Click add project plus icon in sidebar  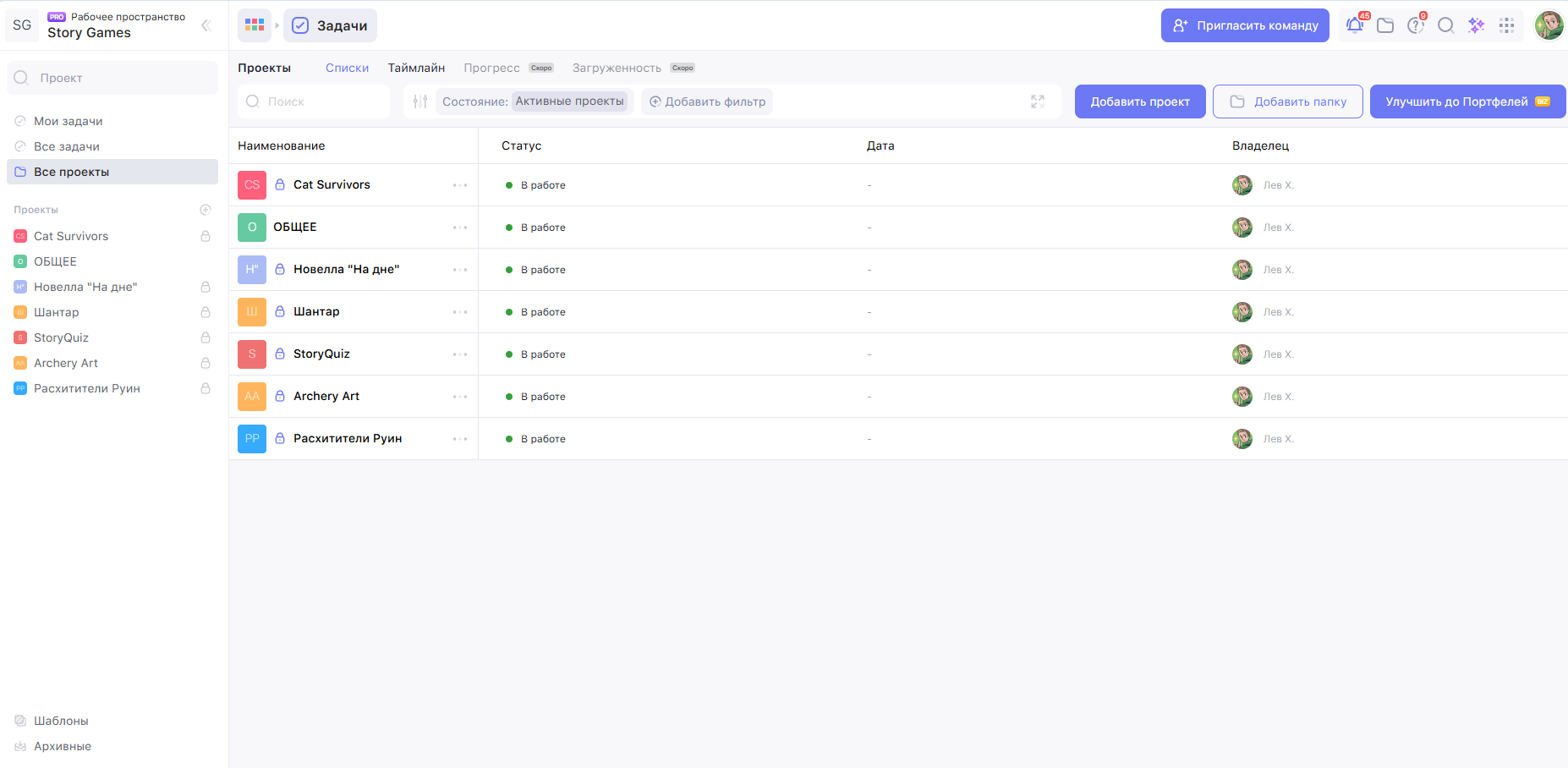click(x=205, y=210)
